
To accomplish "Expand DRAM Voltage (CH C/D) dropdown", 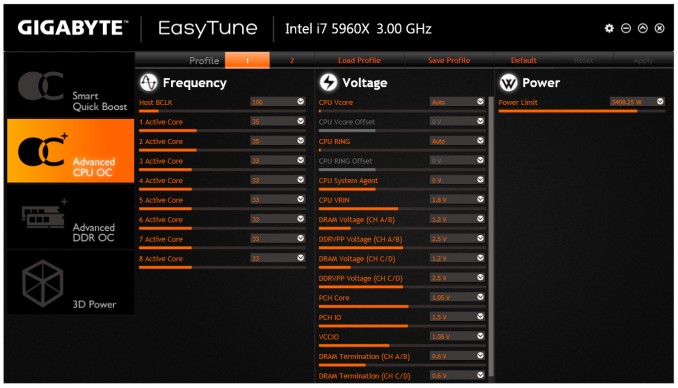I will click(x=480, y=258).
